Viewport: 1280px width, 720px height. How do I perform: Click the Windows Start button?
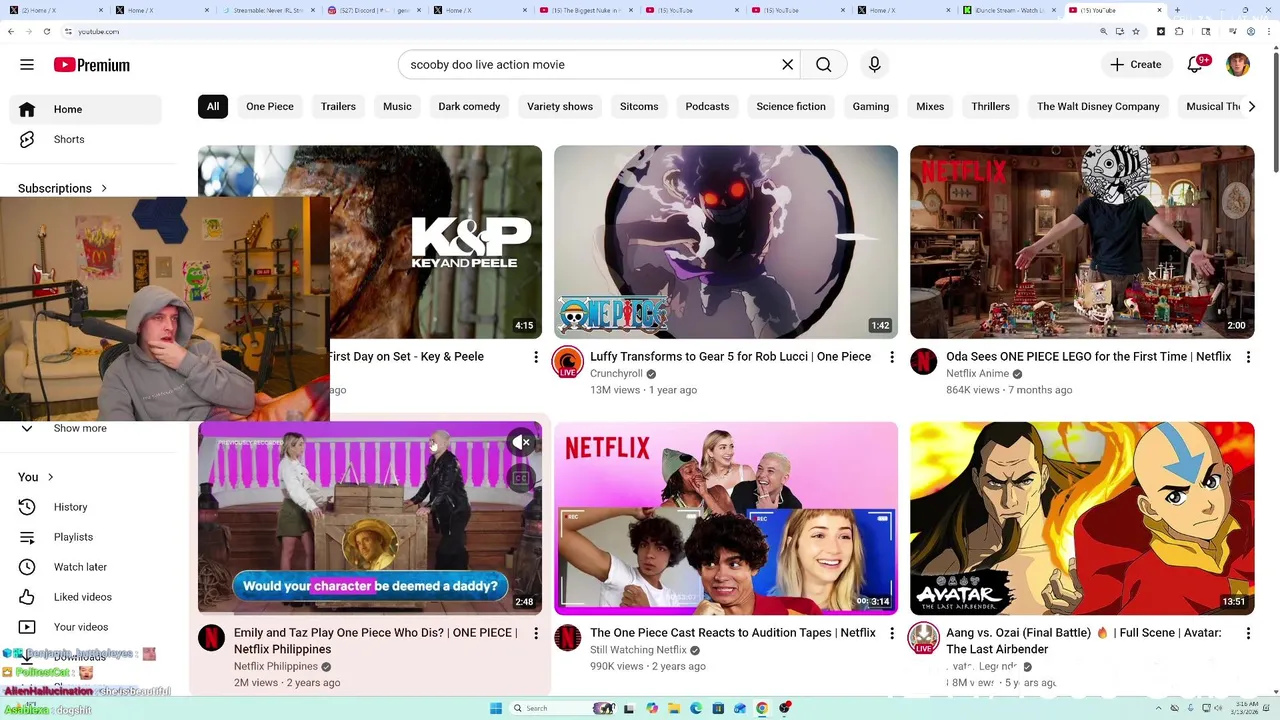pos(496,708)
